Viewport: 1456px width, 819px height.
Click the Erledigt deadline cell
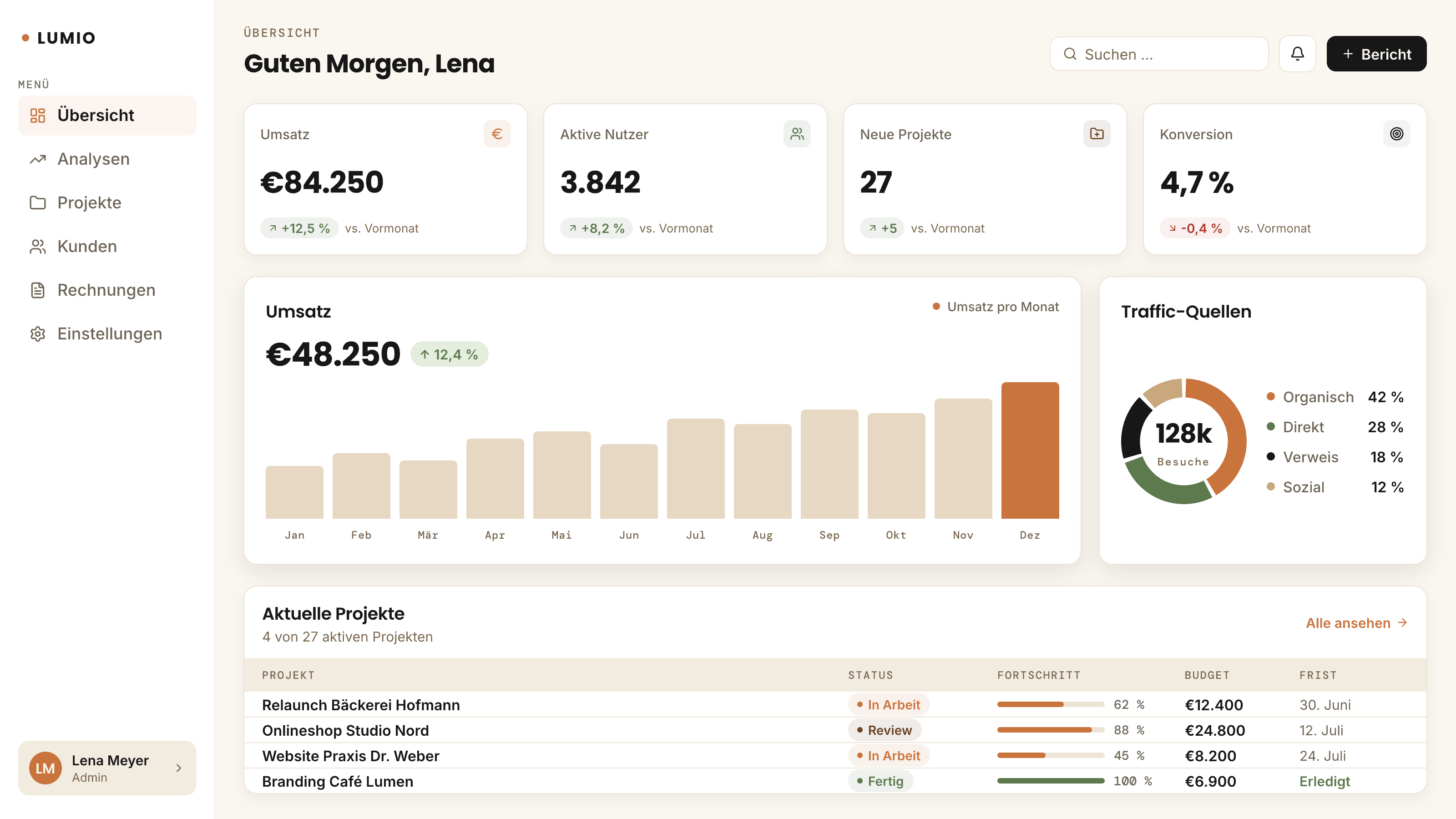point(1325,781)
